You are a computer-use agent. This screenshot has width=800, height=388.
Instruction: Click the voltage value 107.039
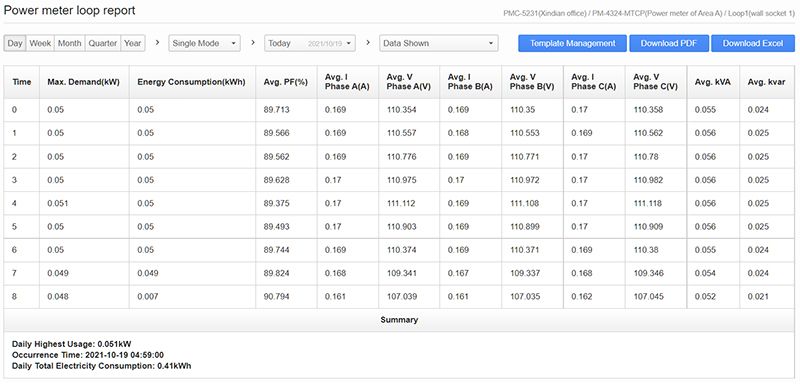(x=402, y=297)
